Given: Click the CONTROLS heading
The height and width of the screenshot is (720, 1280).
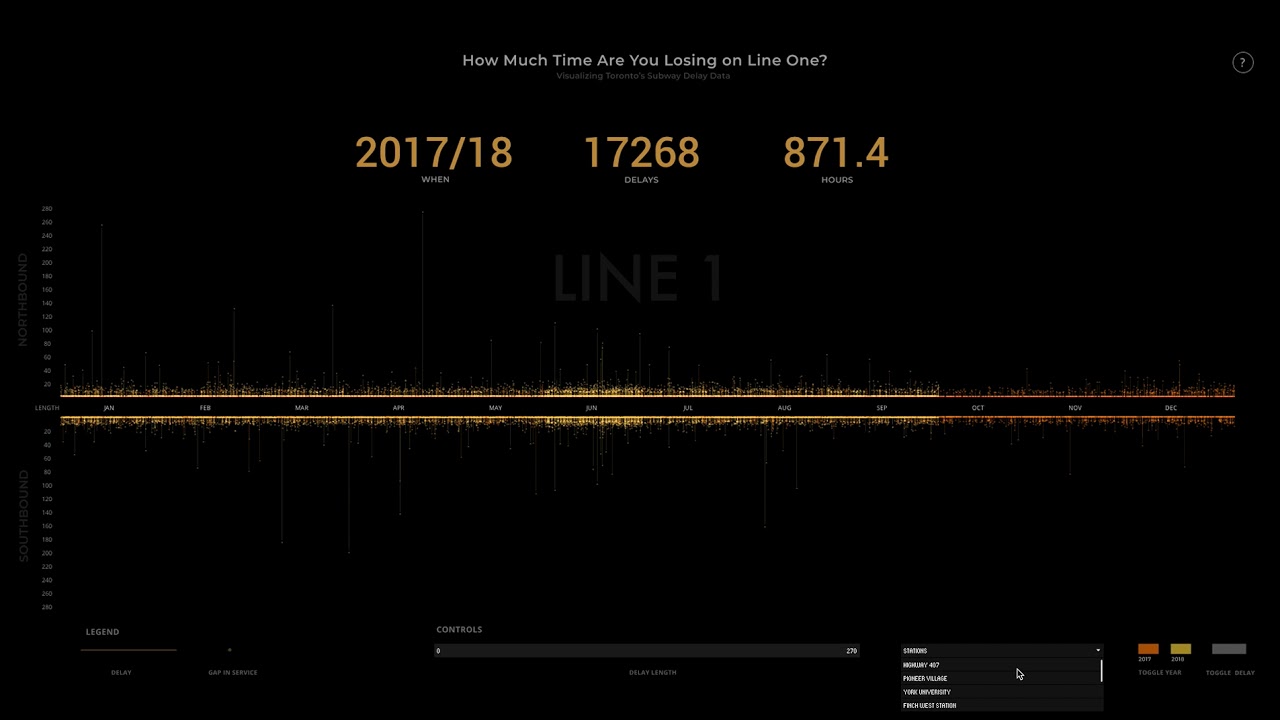Looking at the screenshot, I should (x=459, y=629).
